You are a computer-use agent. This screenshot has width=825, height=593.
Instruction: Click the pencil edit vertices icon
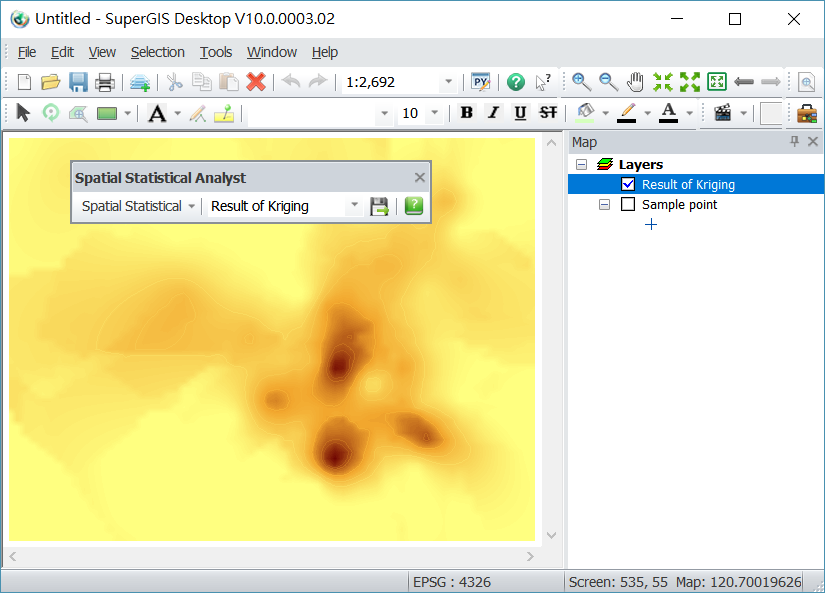pyautogui.click(x=198, y=113)
